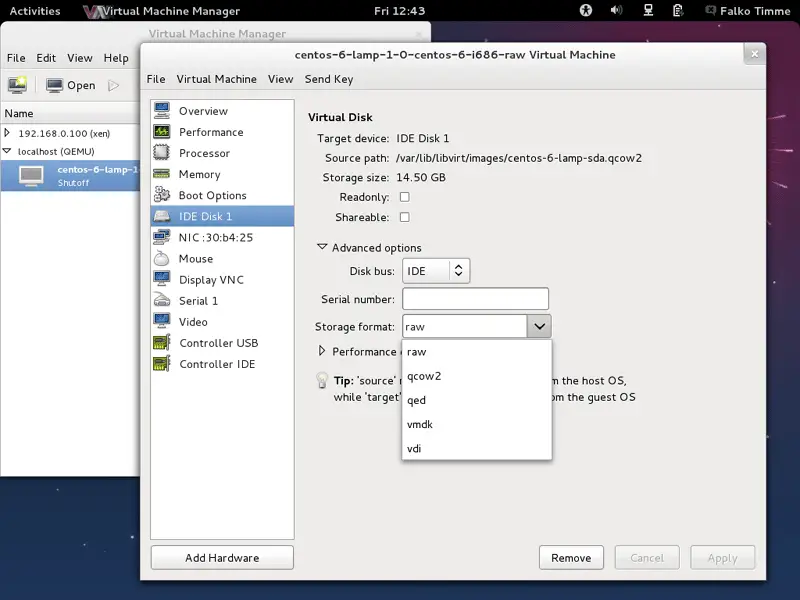
Task: Click the Controller IDE card icon
Action: (x=162, y=364)
